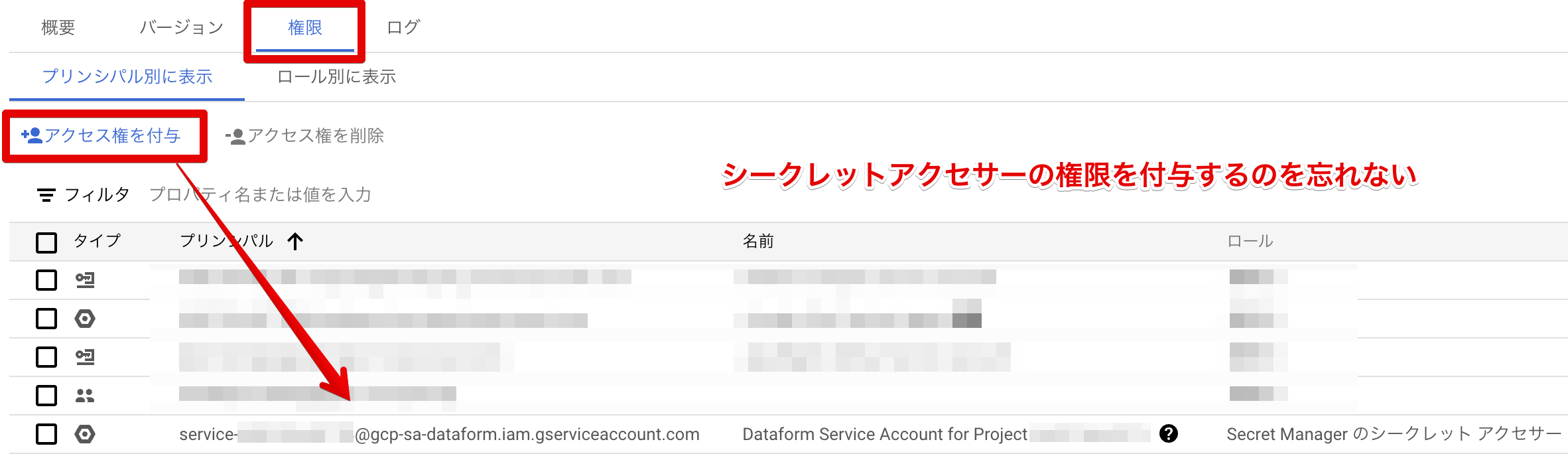Click the ascending sort arrow on プリンシパル

point(295,242)
